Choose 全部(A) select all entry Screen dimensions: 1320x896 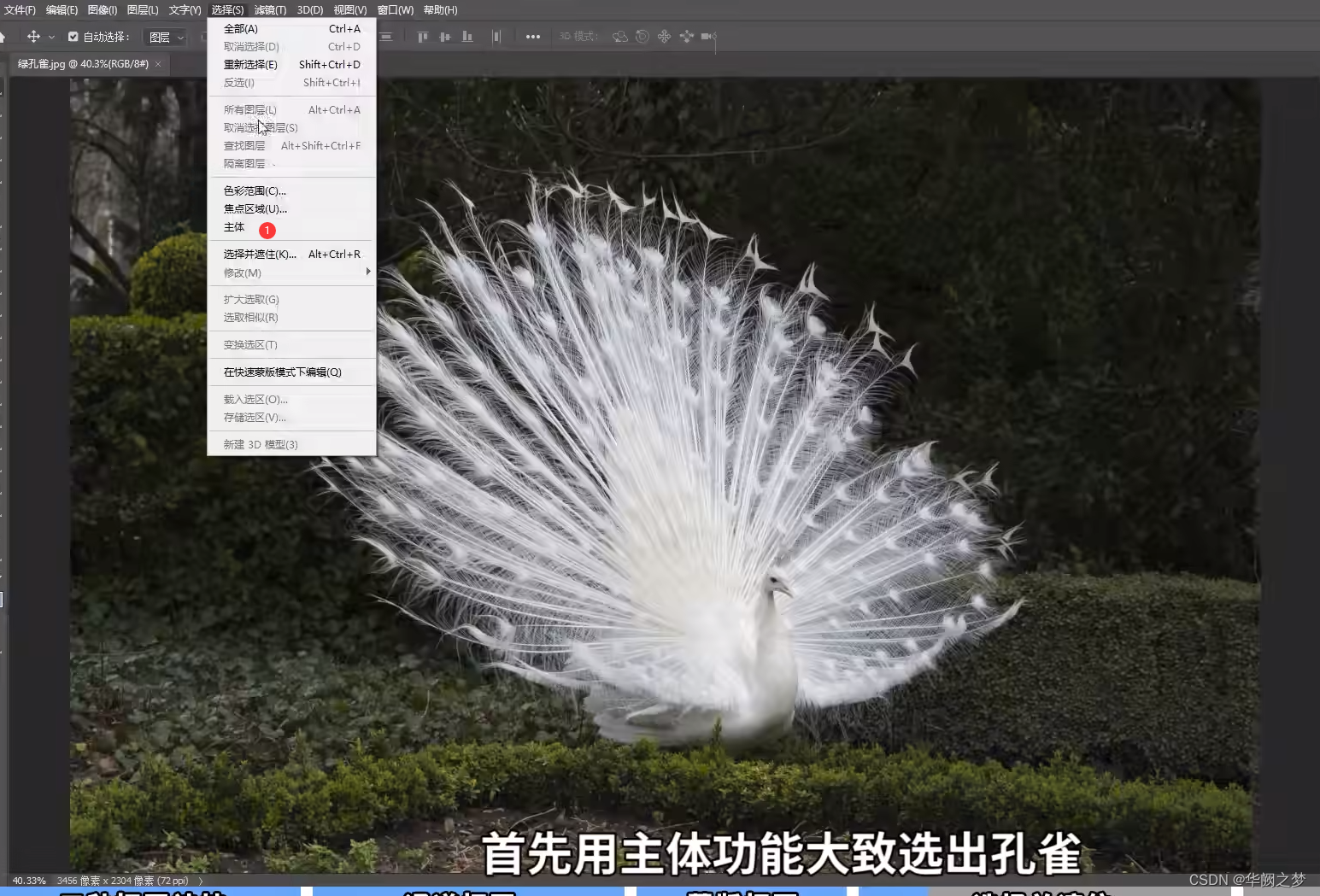coord(291,29)
